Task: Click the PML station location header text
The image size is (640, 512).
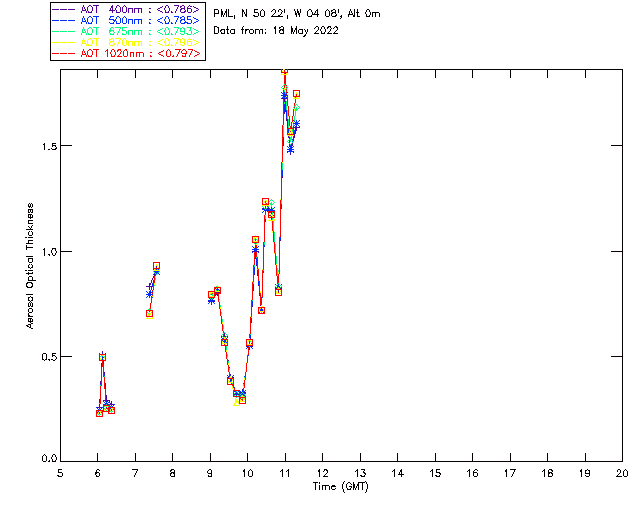Action: pyautogui.click(x=297, y=14)
